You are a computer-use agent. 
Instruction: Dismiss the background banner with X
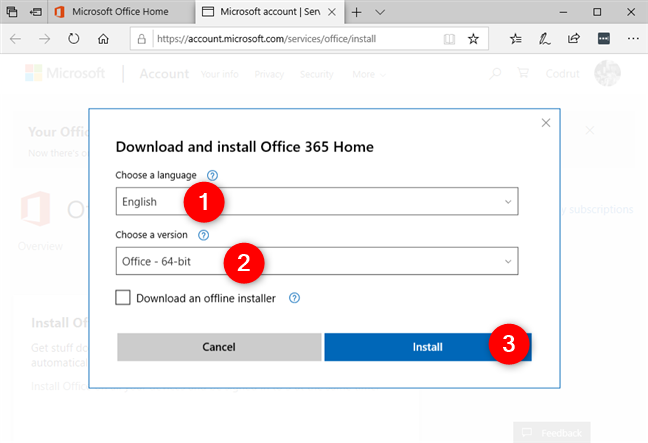[x=590, y=131]
